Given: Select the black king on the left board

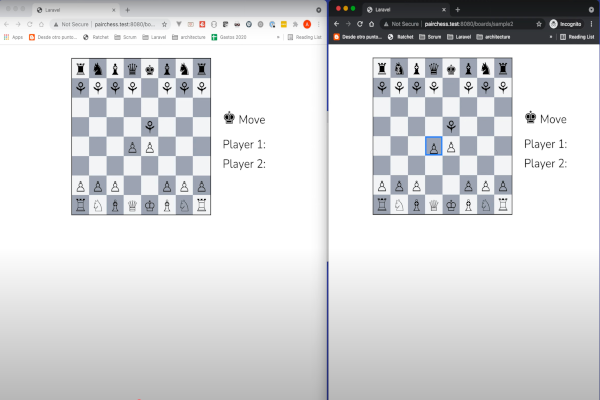Looking at the screenshot, I should [150, 69].
